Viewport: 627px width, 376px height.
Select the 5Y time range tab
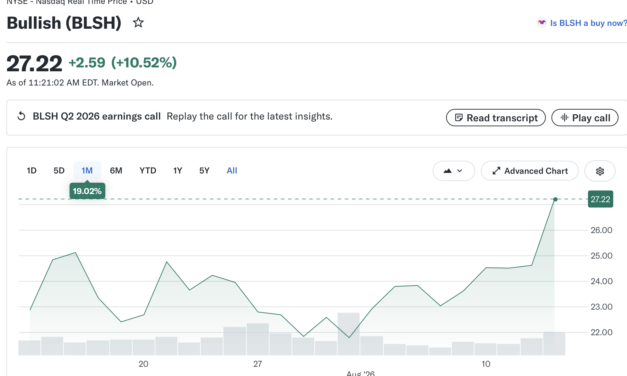(204, 170)
